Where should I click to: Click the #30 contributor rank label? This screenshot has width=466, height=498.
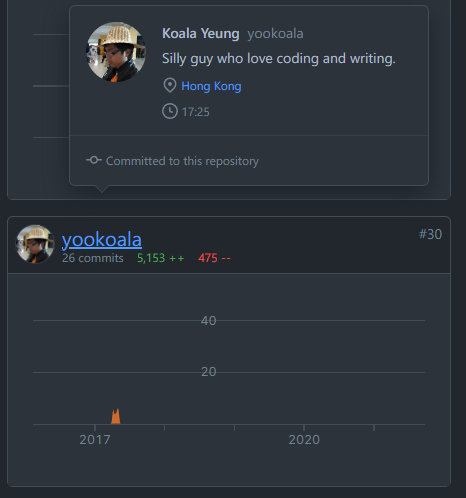pyautogui.click(x=430, y=234)
